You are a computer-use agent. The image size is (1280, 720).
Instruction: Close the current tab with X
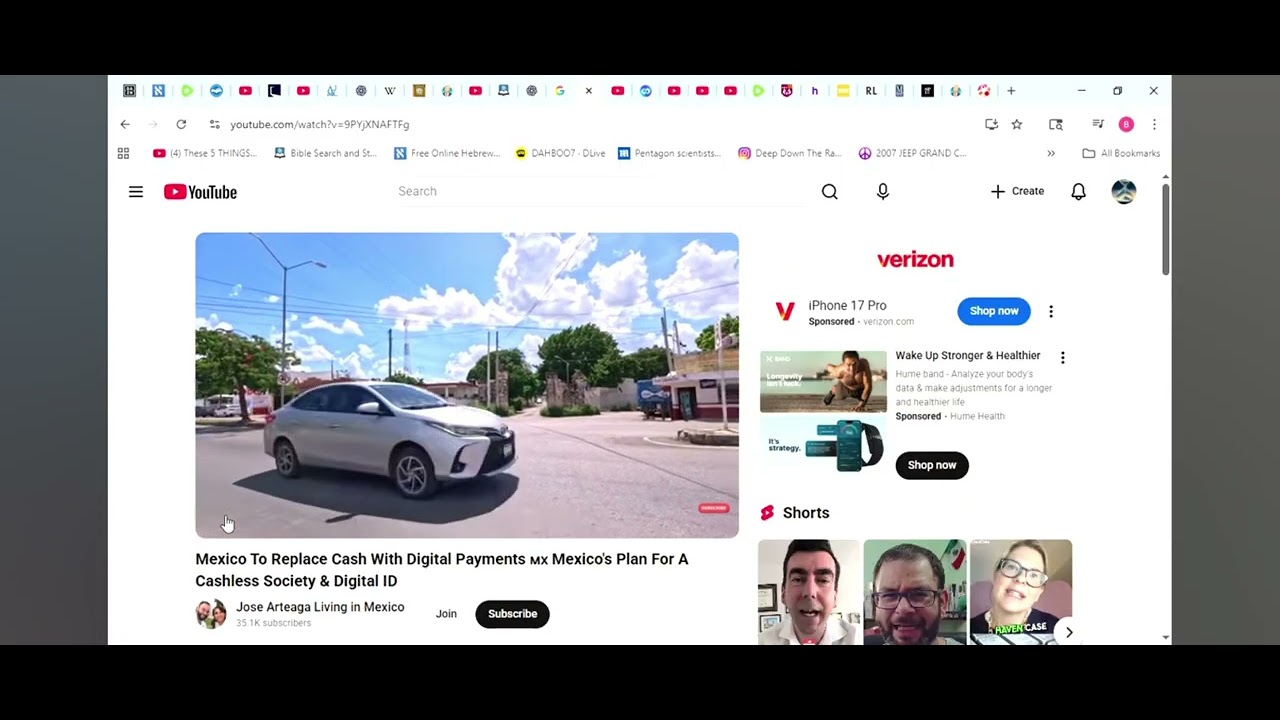(x=589, y=91)
